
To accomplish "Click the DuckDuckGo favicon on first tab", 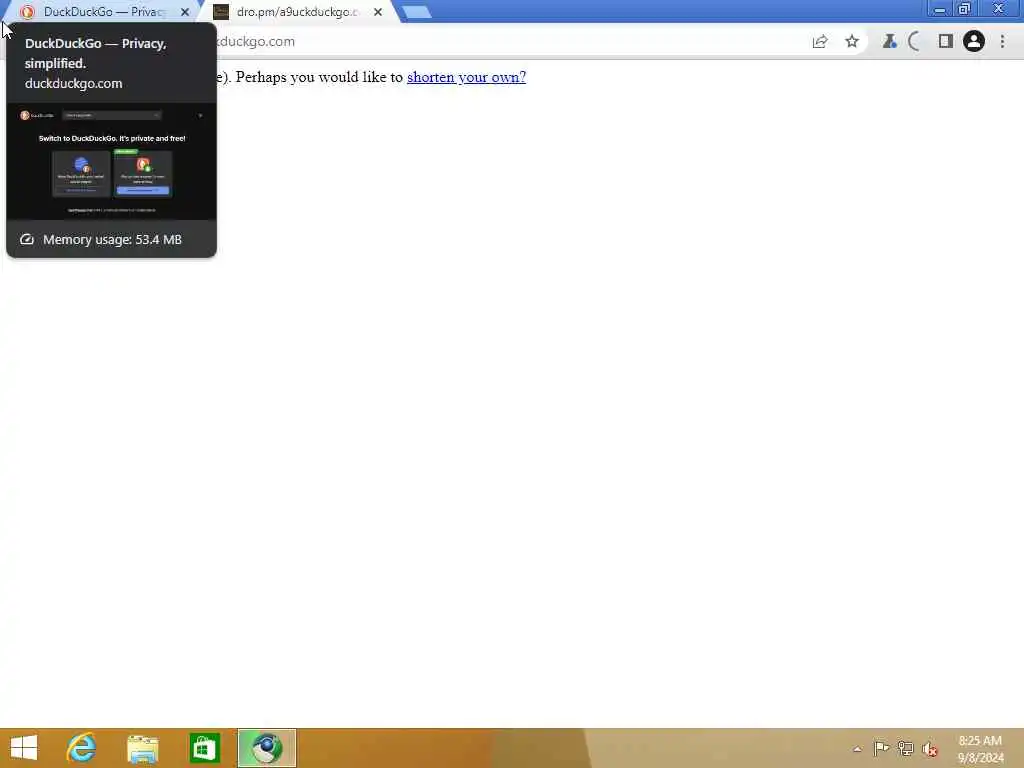I will (27, 12).
